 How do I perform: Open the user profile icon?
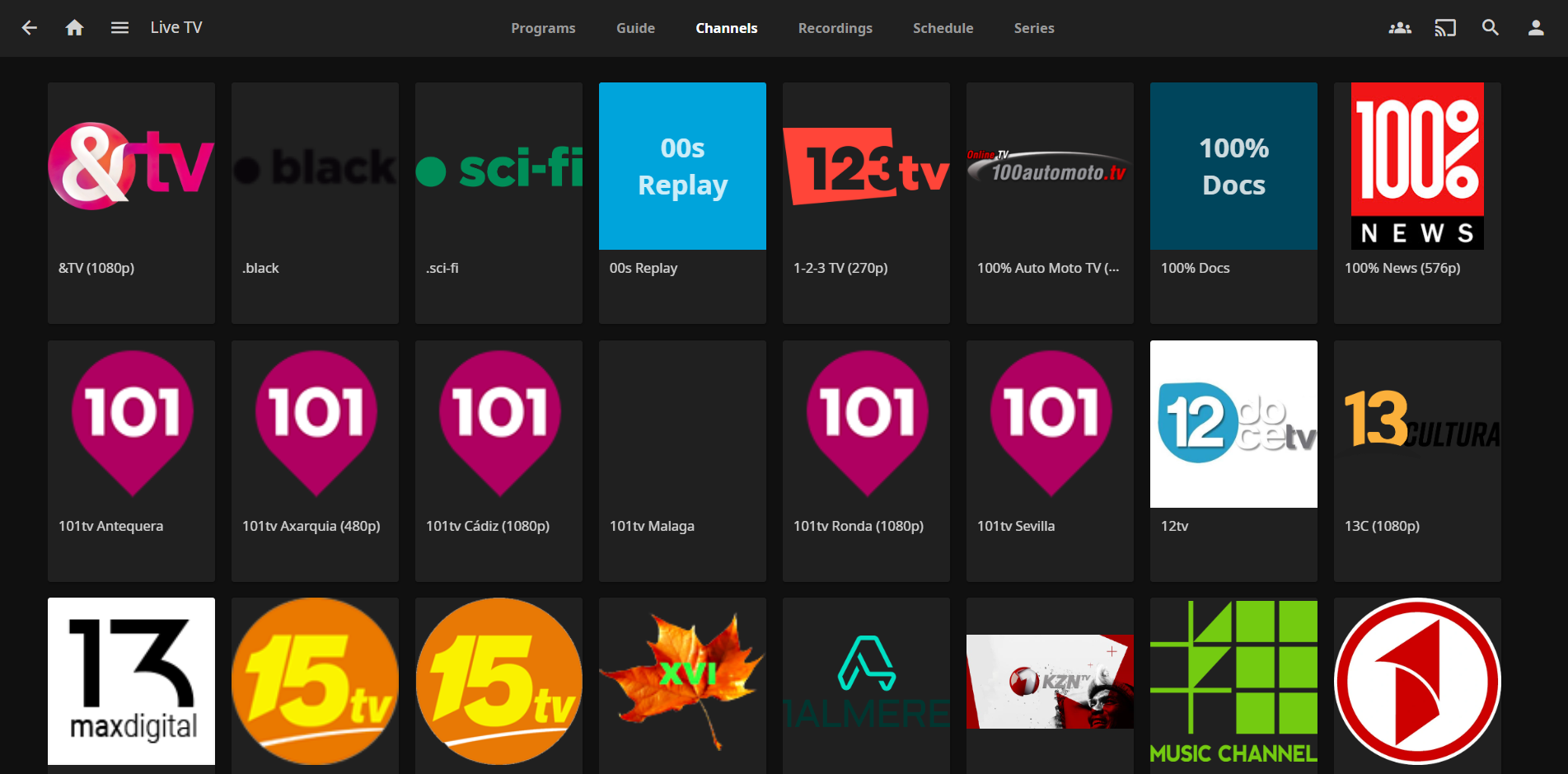(x=1536, y=28)
